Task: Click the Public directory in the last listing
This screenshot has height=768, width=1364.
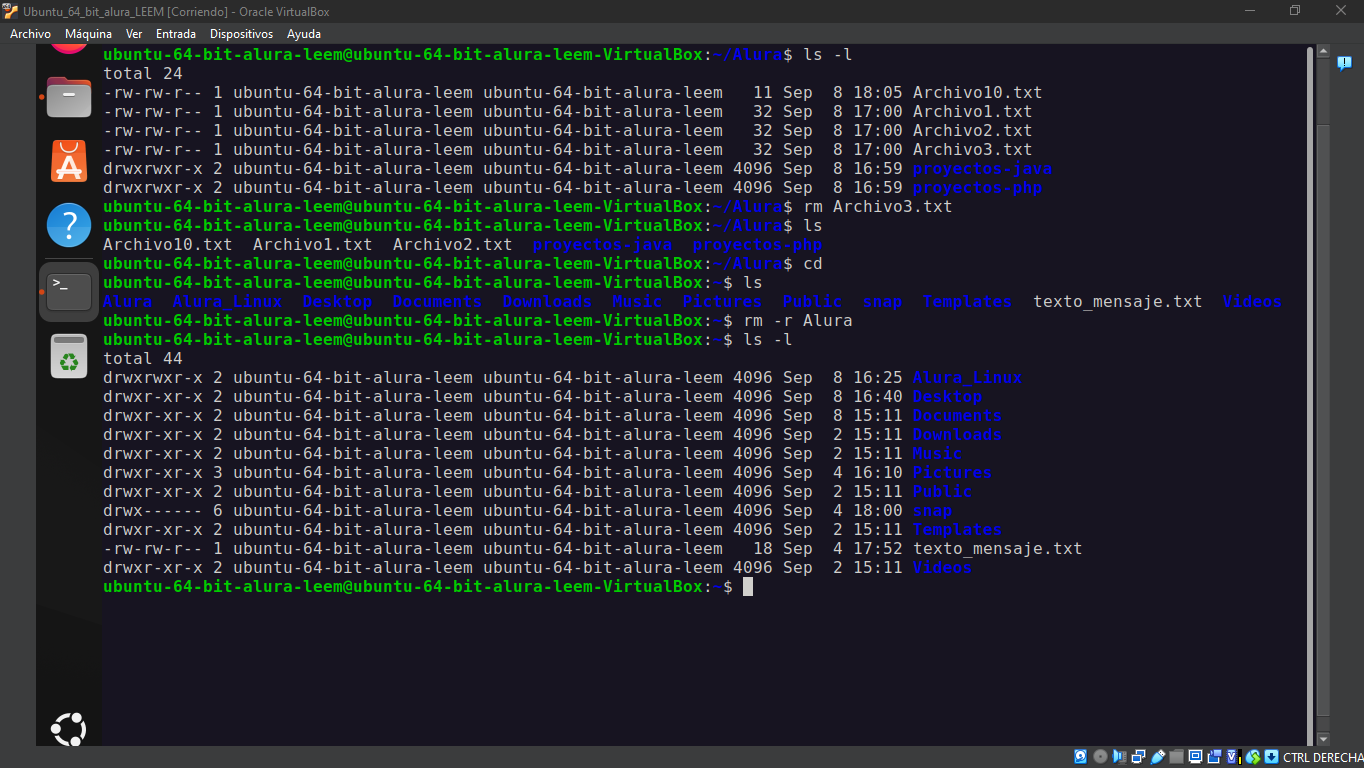Action: [x=942, y=491]
